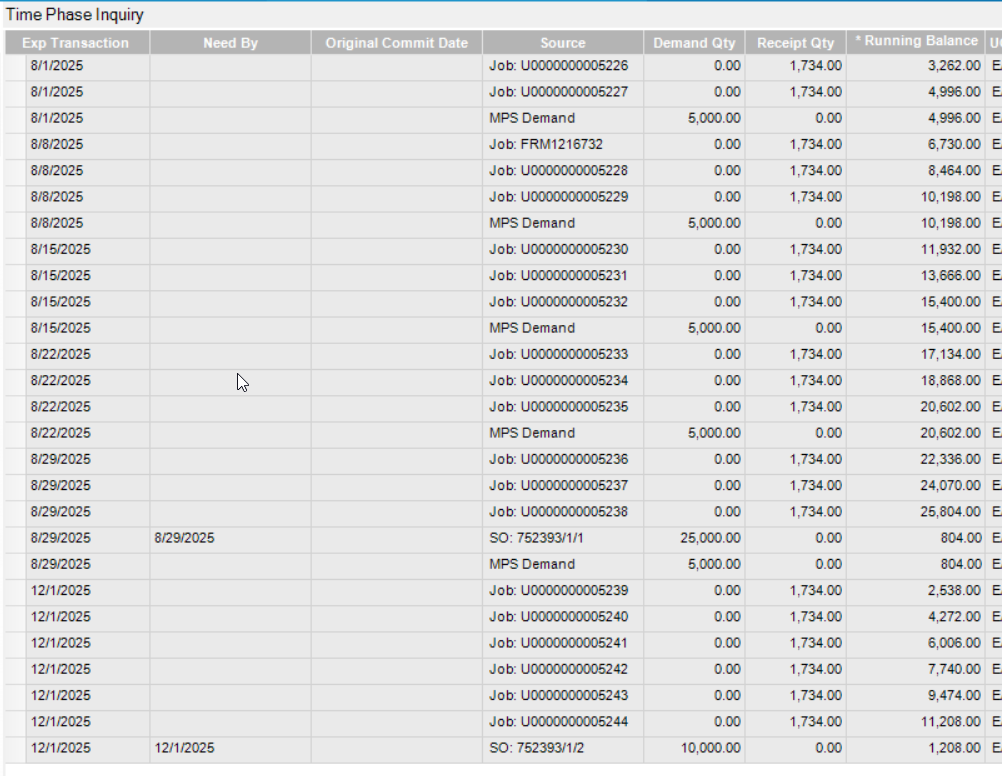Screen dimensions: 1002x776
Task: Select row selector for SO: 752393/1/1
Action: 15,538
